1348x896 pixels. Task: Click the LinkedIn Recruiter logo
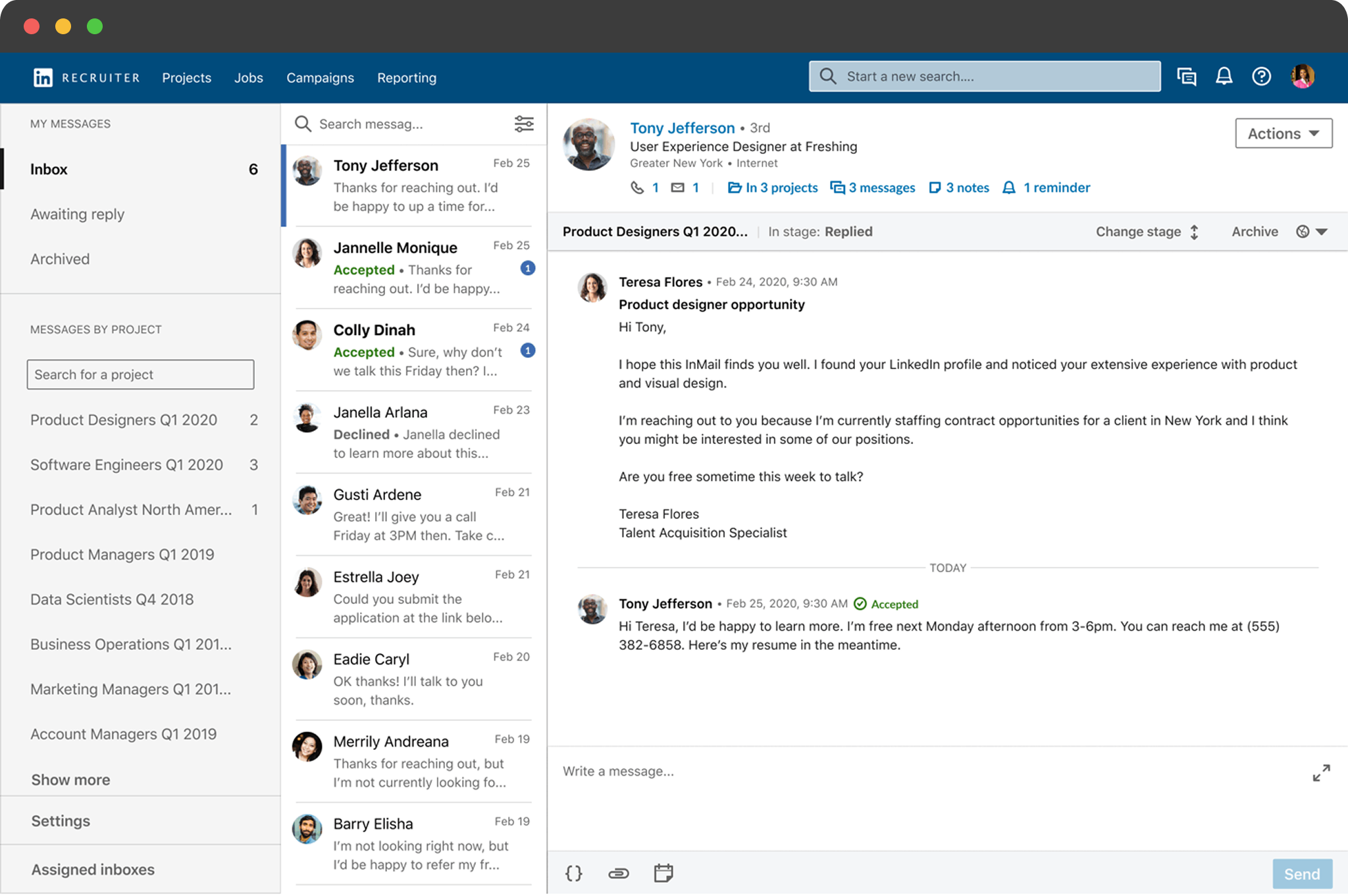86,78
